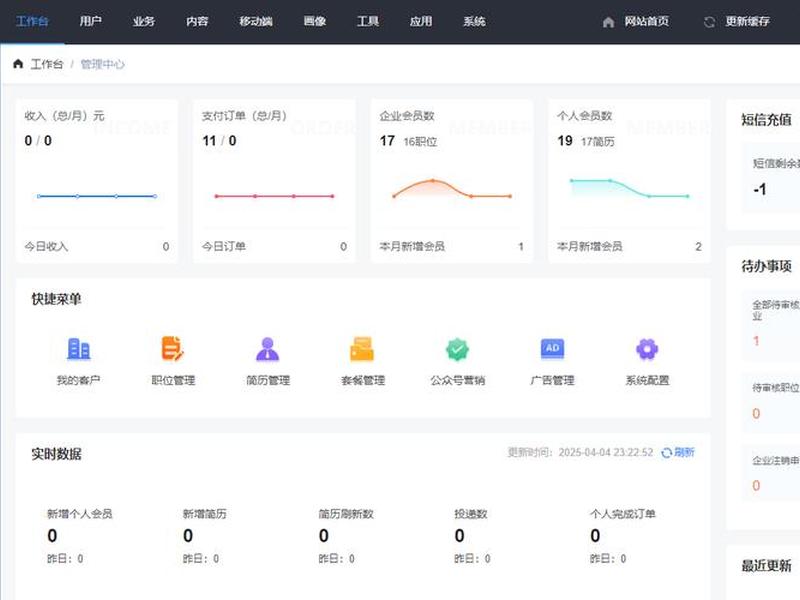Screen dimensions: 800x600
Task: Click the 17简历 count text
Action: tap(597, 142)
